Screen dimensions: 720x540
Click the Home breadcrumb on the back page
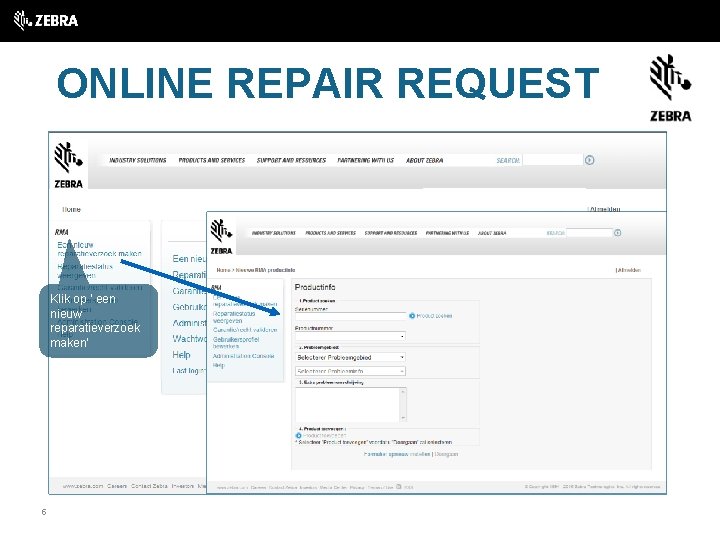click(71, 209)
